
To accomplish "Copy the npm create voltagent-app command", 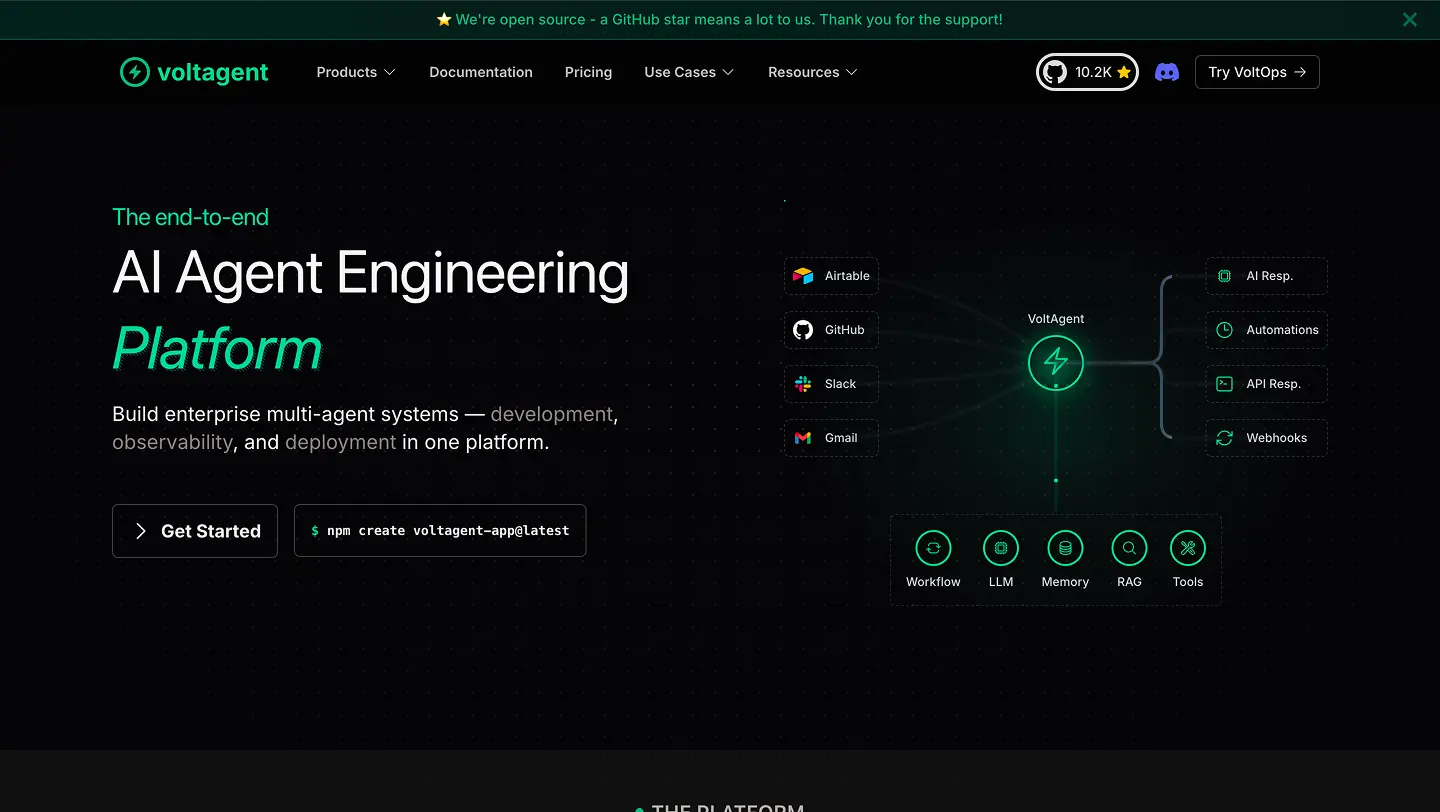I will coord(440,531).
